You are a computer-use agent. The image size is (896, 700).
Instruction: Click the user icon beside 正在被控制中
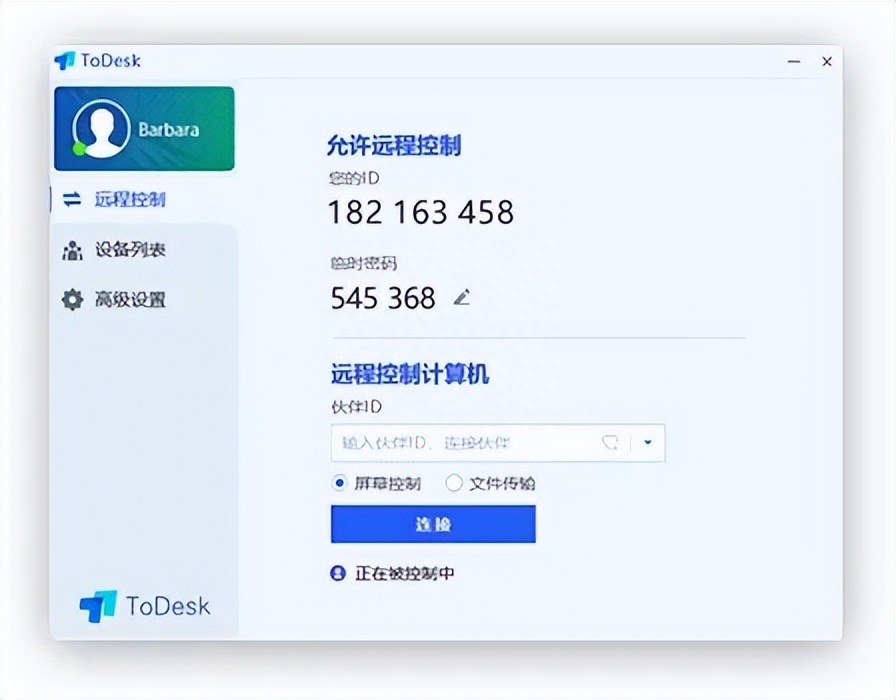coord(338,573)
